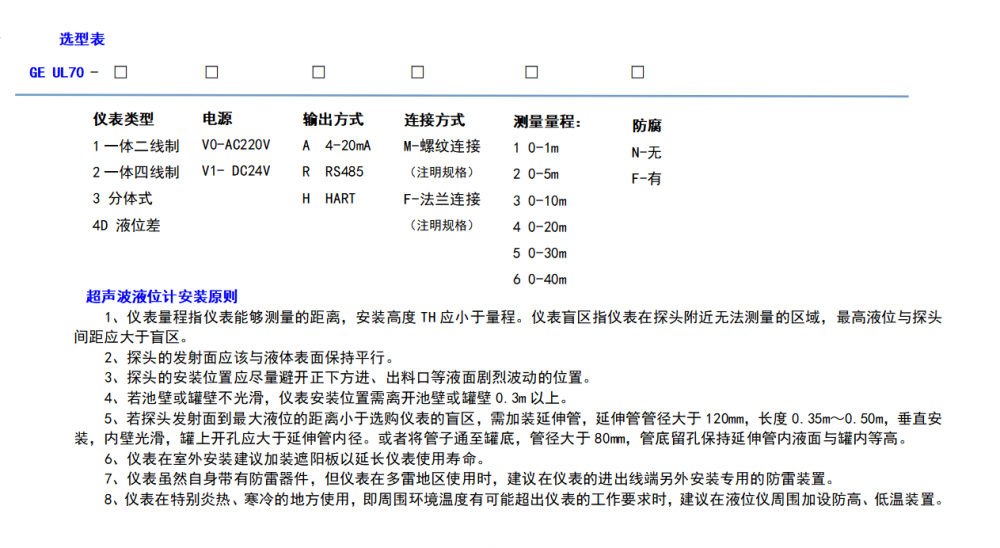Image resolution: width=1000 pixels, height=548 pixels.
Task: Click anti-corrosion option N-无
Action: point(646,152)
